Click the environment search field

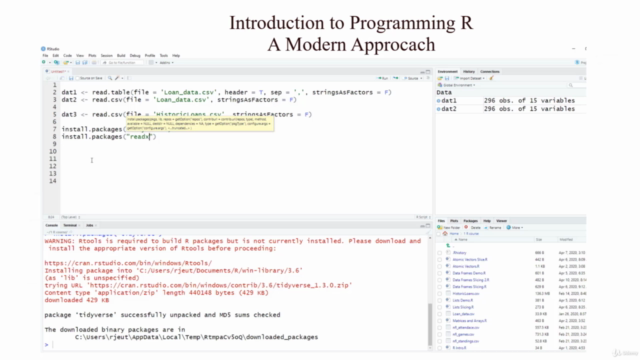(577, 85)
